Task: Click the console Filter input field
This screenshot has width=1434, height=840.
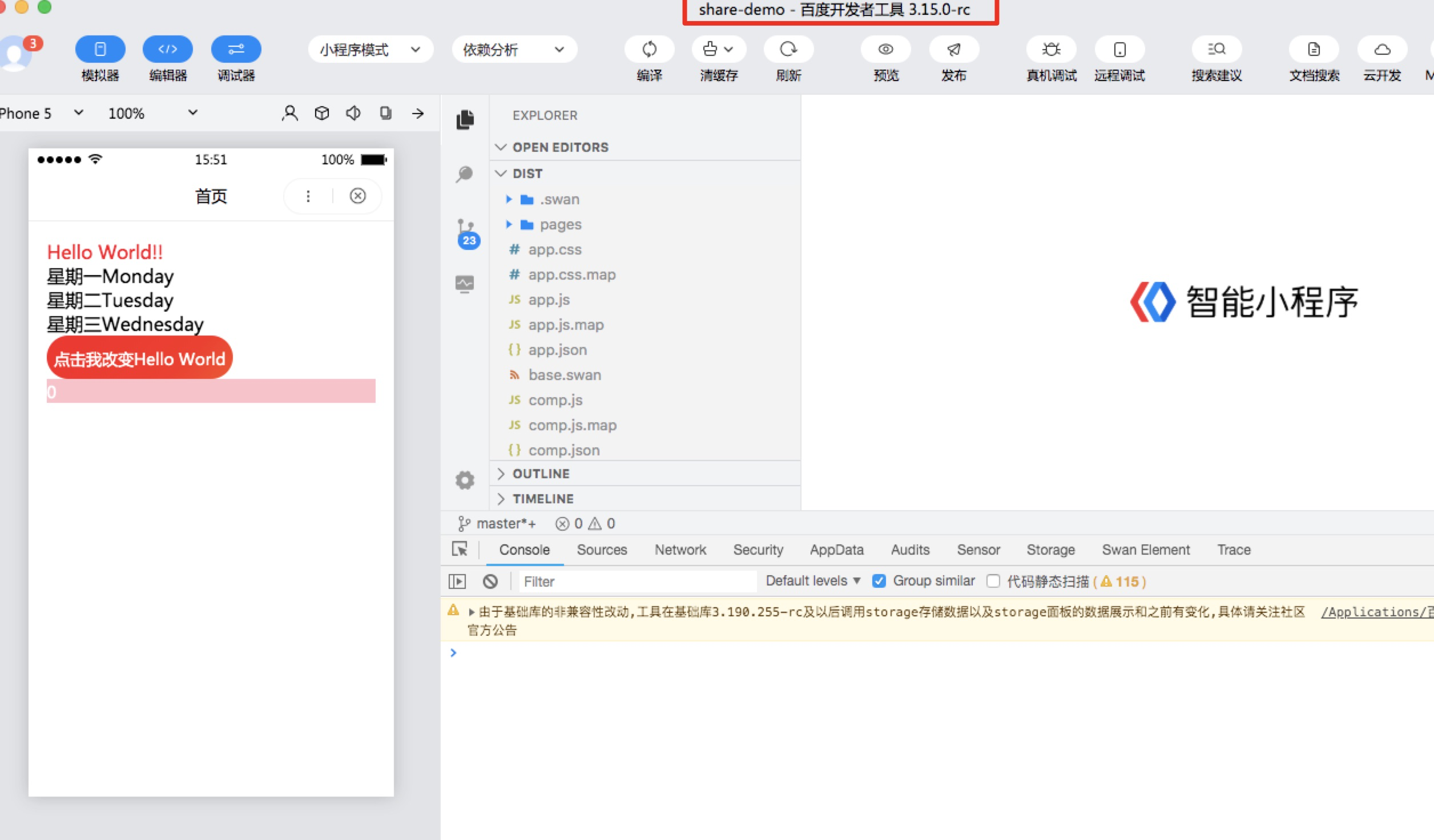Action: [638, 581]
